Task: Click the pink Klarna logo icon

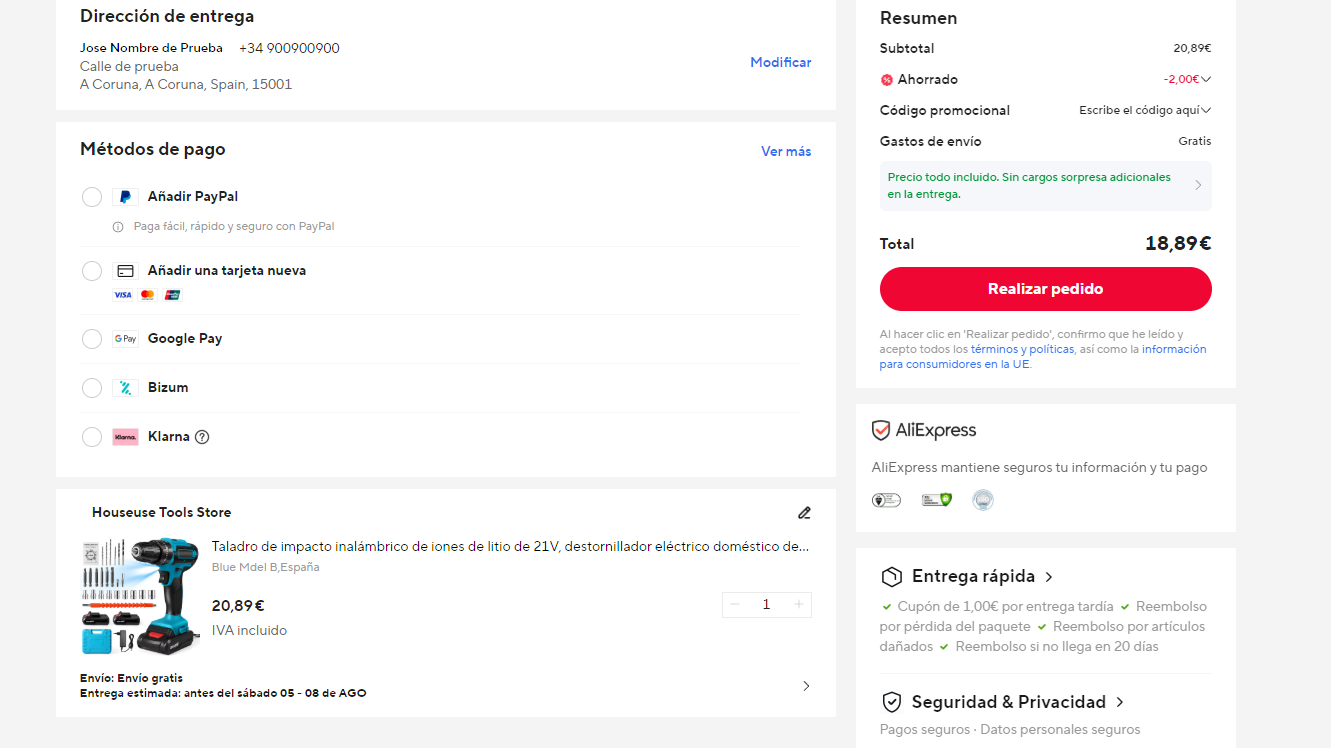Action: tap(125, 437)
